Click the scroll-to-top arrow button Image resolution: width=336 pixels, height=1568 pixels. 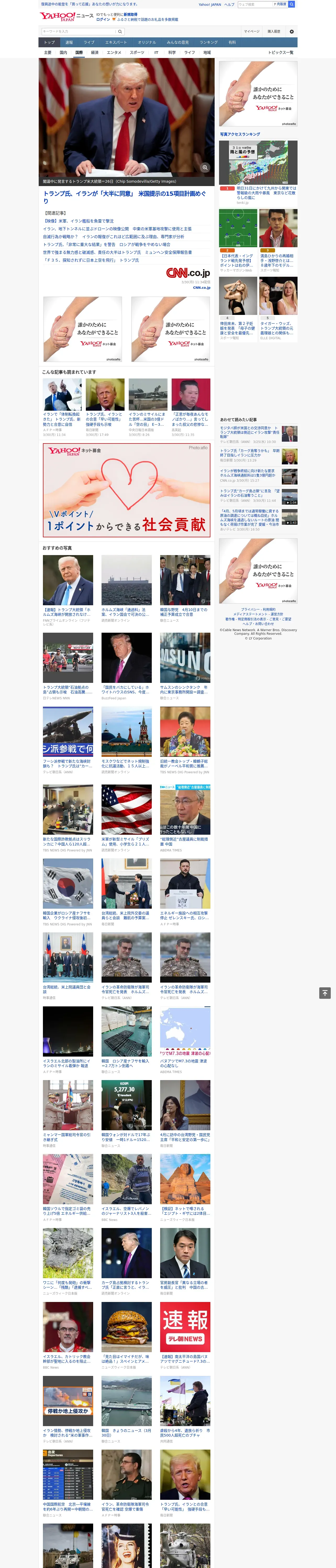(x=325, y=993)
